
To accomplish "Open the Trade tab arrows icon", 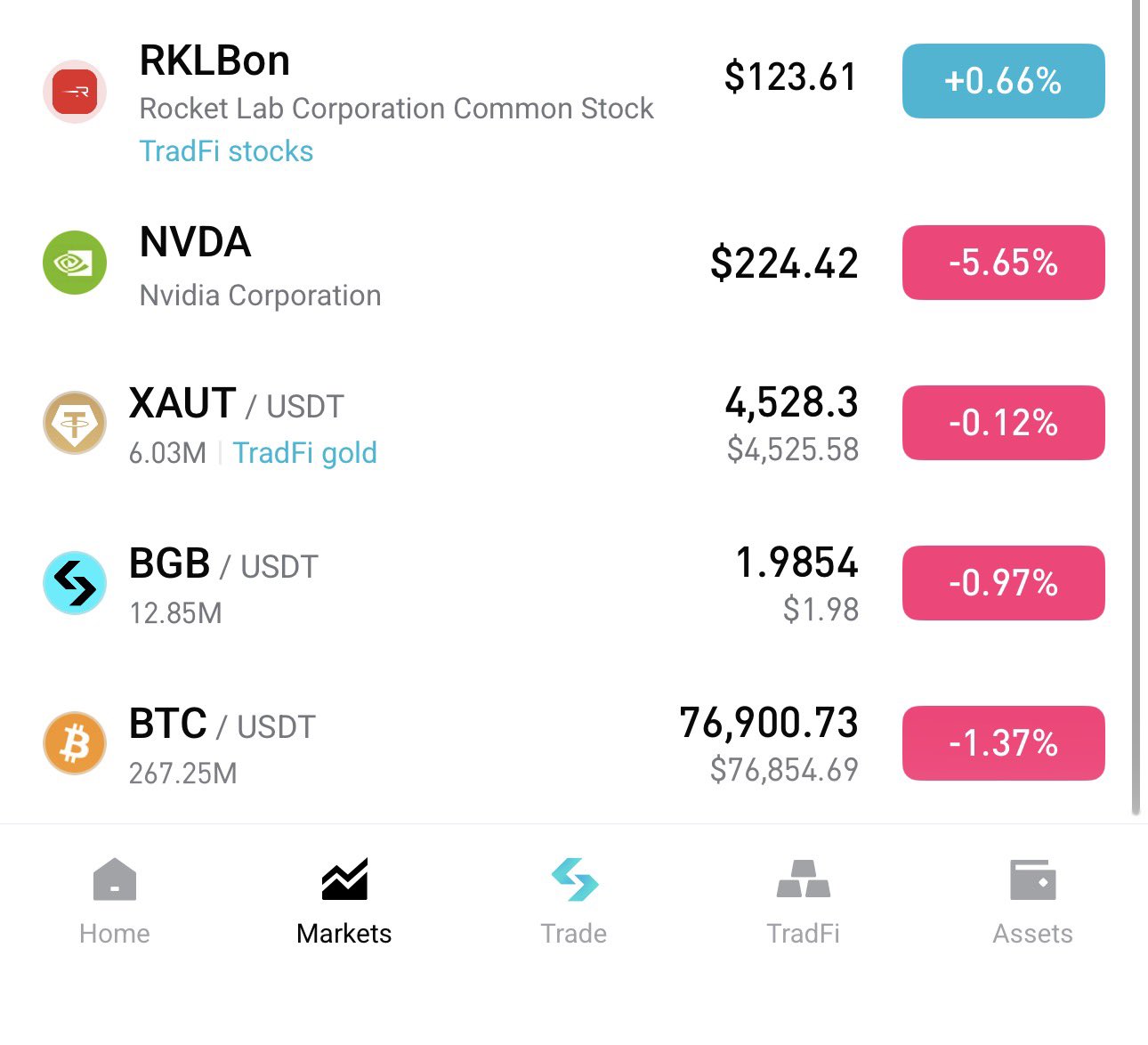I will [574, 879].
